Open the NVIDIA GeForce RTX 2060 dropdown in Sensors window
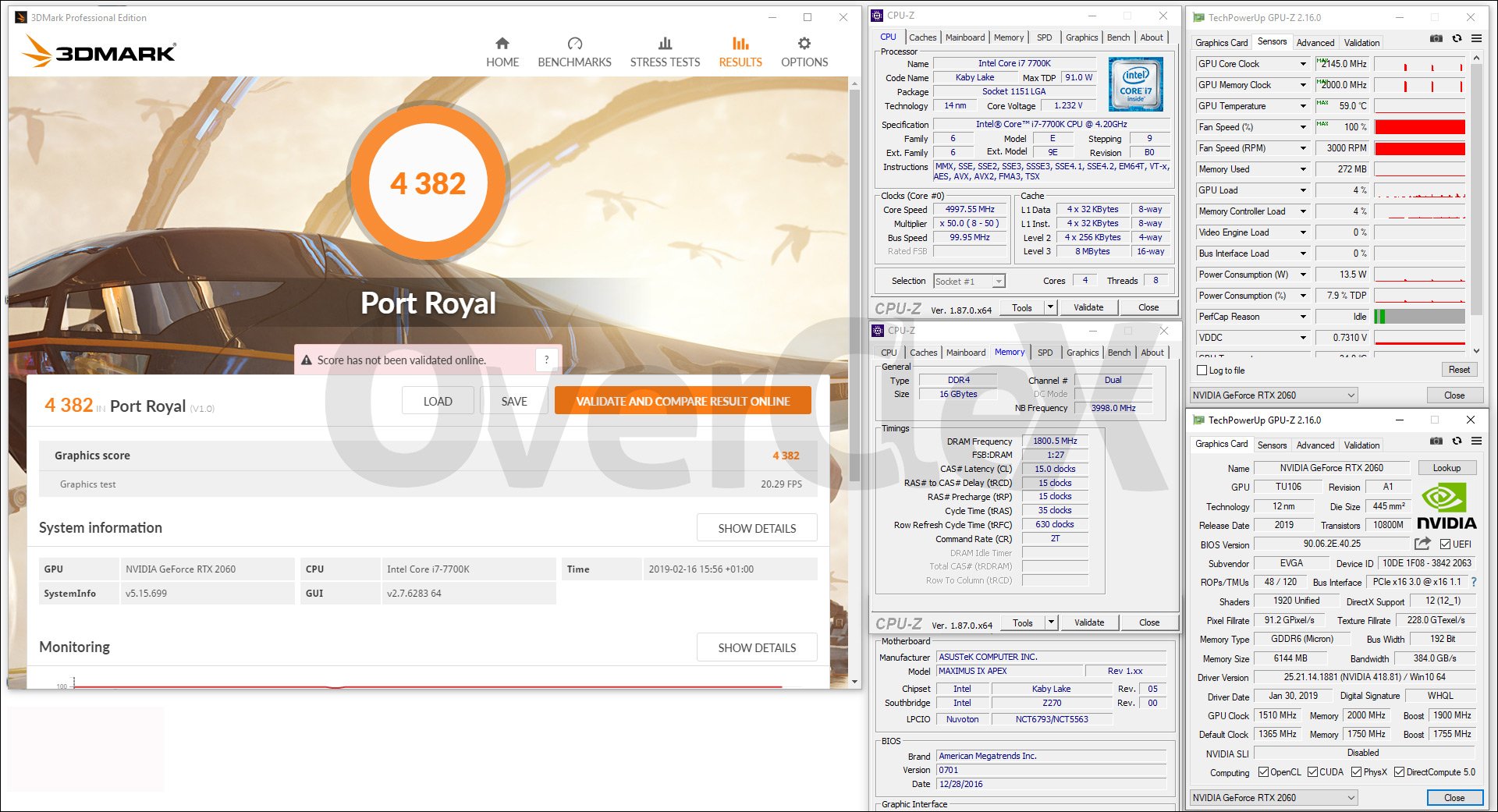Viewport: 1498px width, 812px height. [x=1351, y=395]
